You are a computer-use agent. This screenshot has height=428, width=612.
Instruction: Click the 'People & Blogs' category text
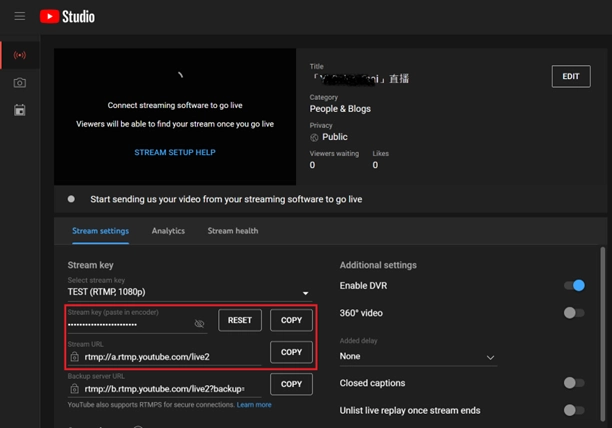(340, 109)
